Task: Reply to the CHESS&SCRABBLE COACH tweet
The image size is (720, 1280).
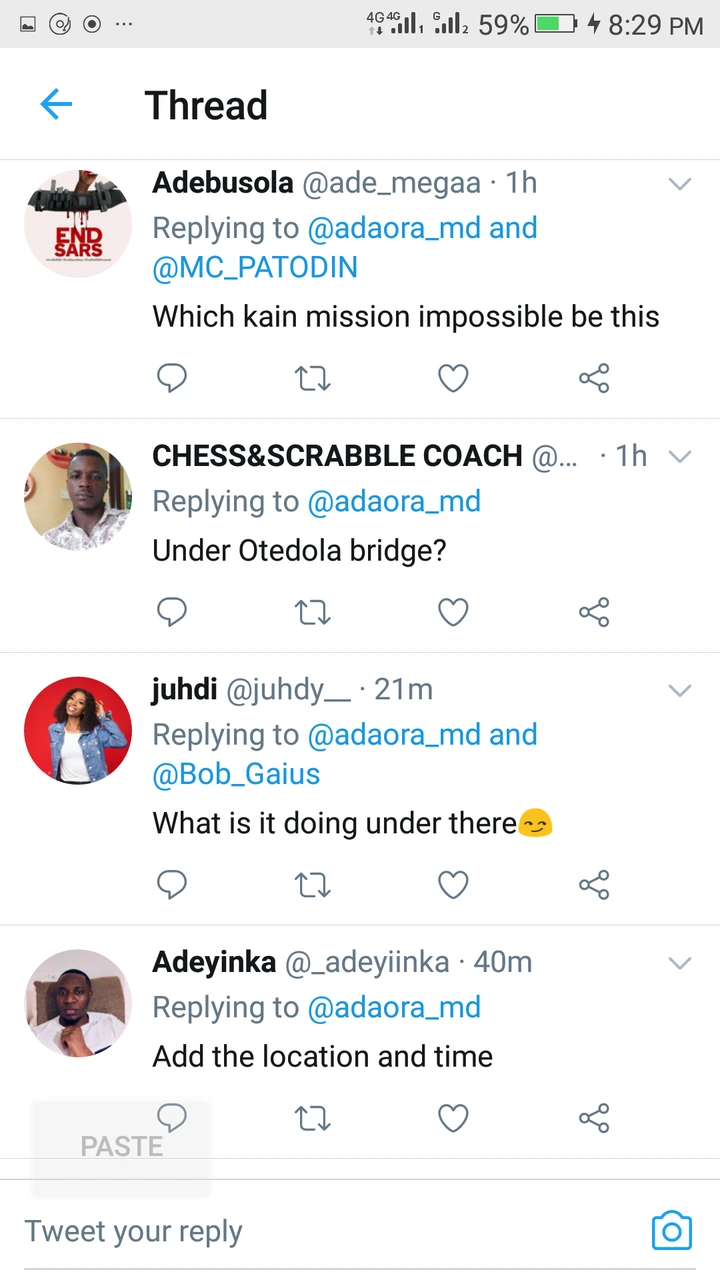Action: tap(172, 611)
